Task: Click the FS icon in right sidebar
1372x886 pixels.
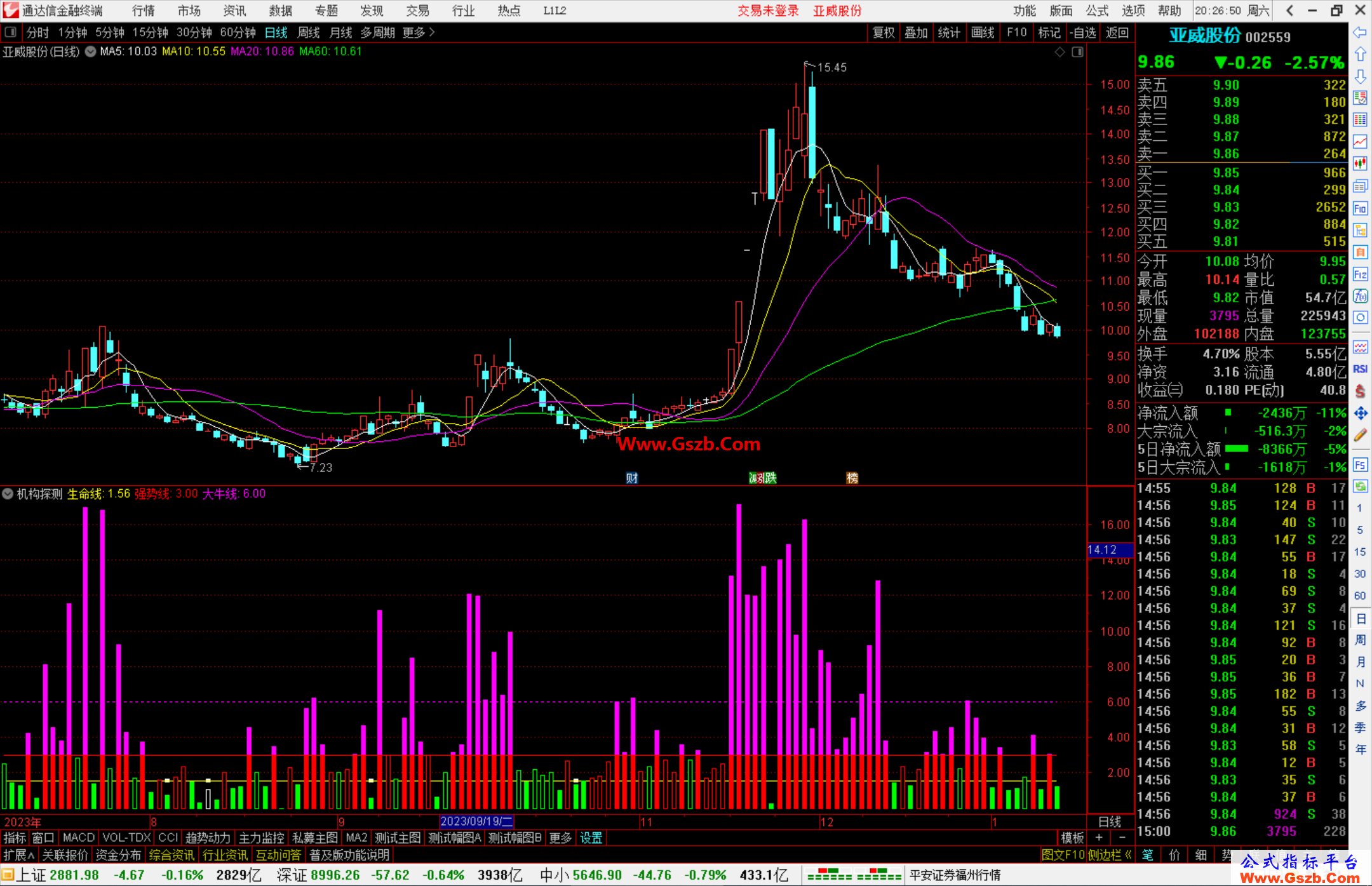Action: tap(1360, 464)
